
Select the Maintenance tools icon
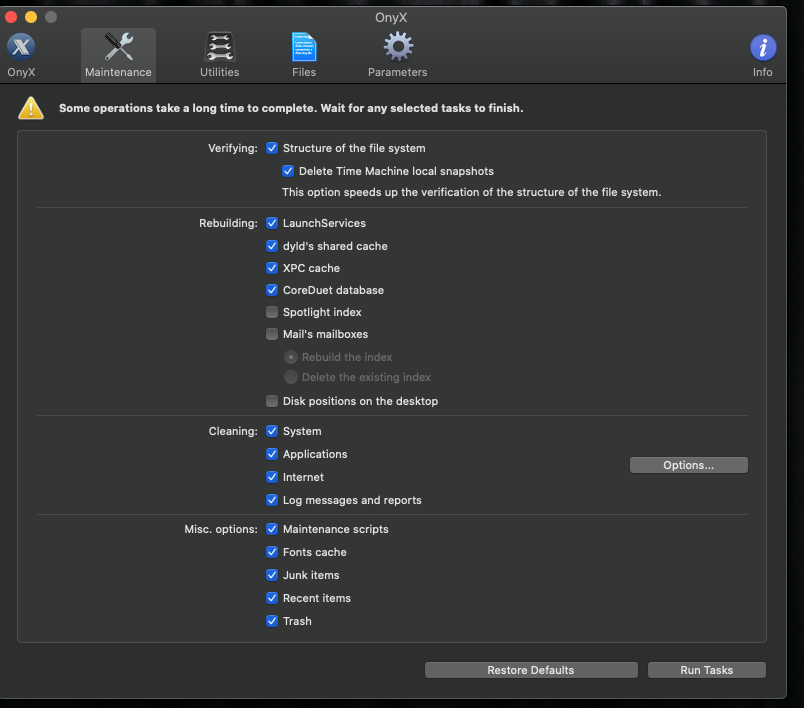coord(118,55)
